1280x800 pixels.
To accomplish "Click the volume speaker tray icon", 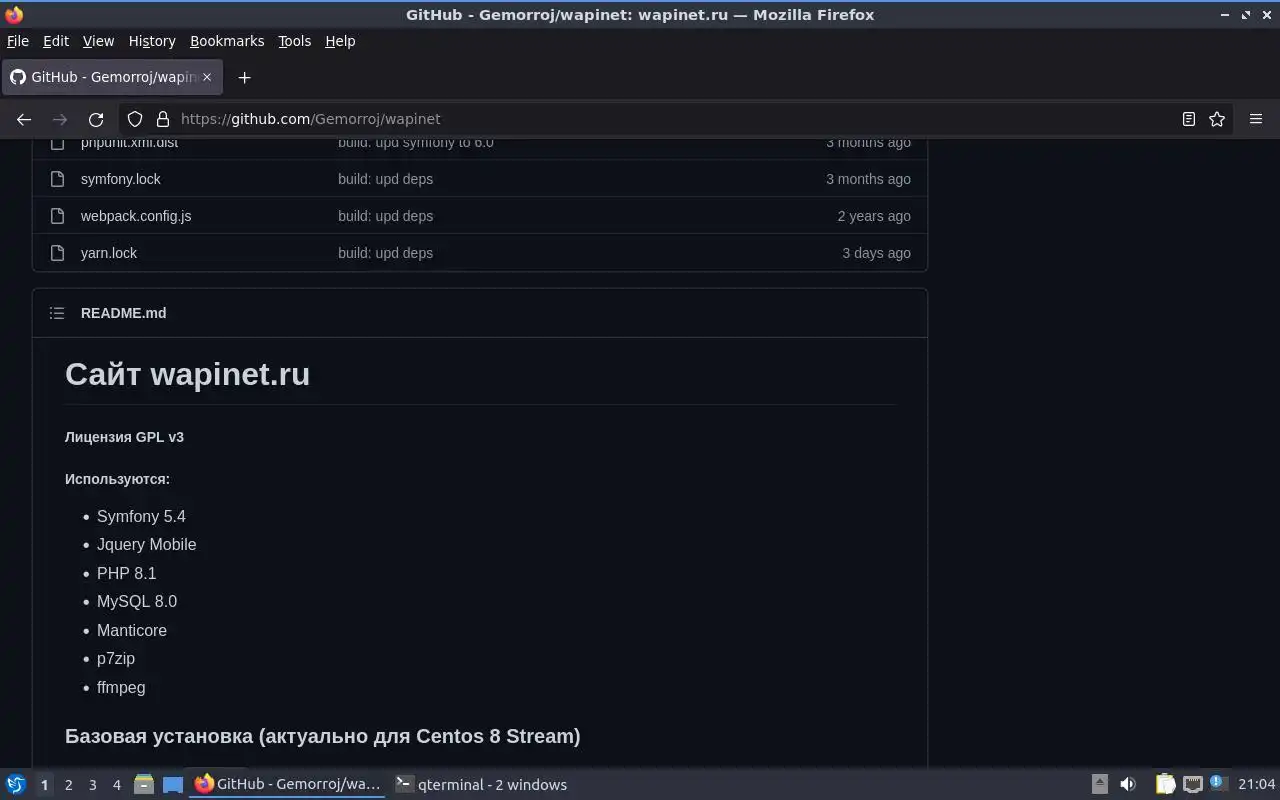I will 1127,784.
